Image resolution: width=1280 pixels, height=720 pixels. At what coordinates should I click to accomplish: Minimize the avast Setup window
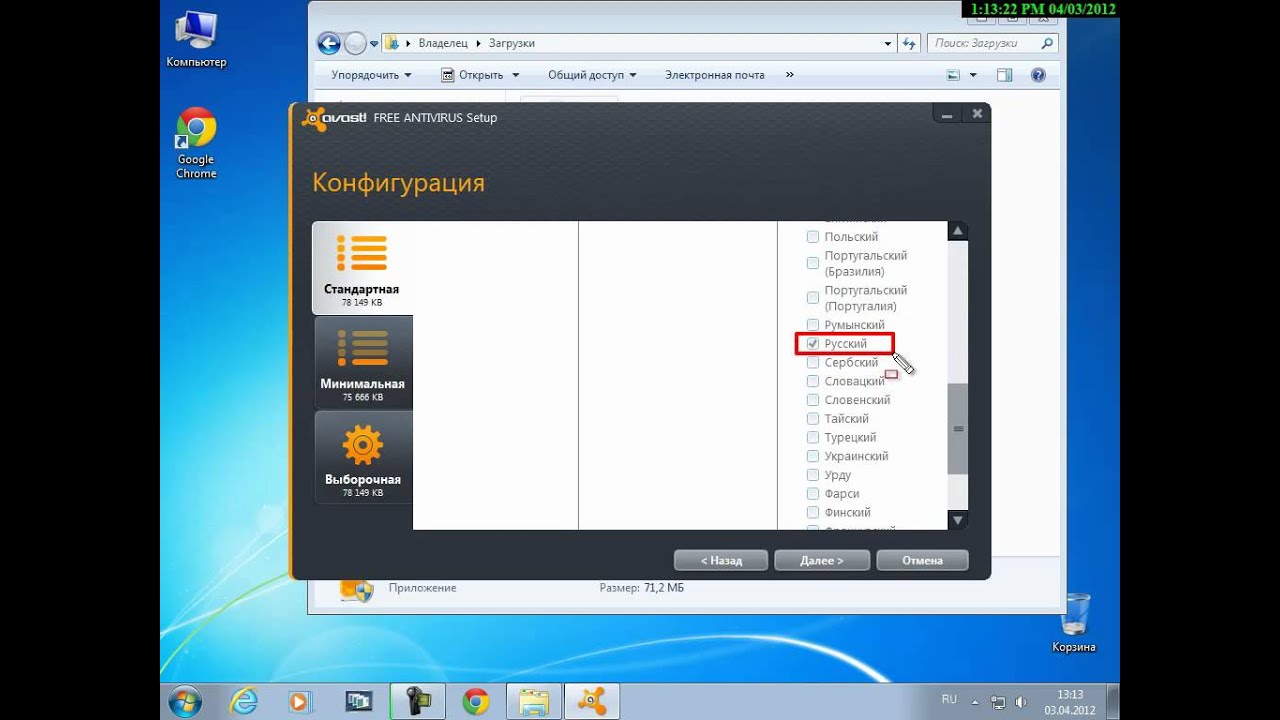pos(947,115)
